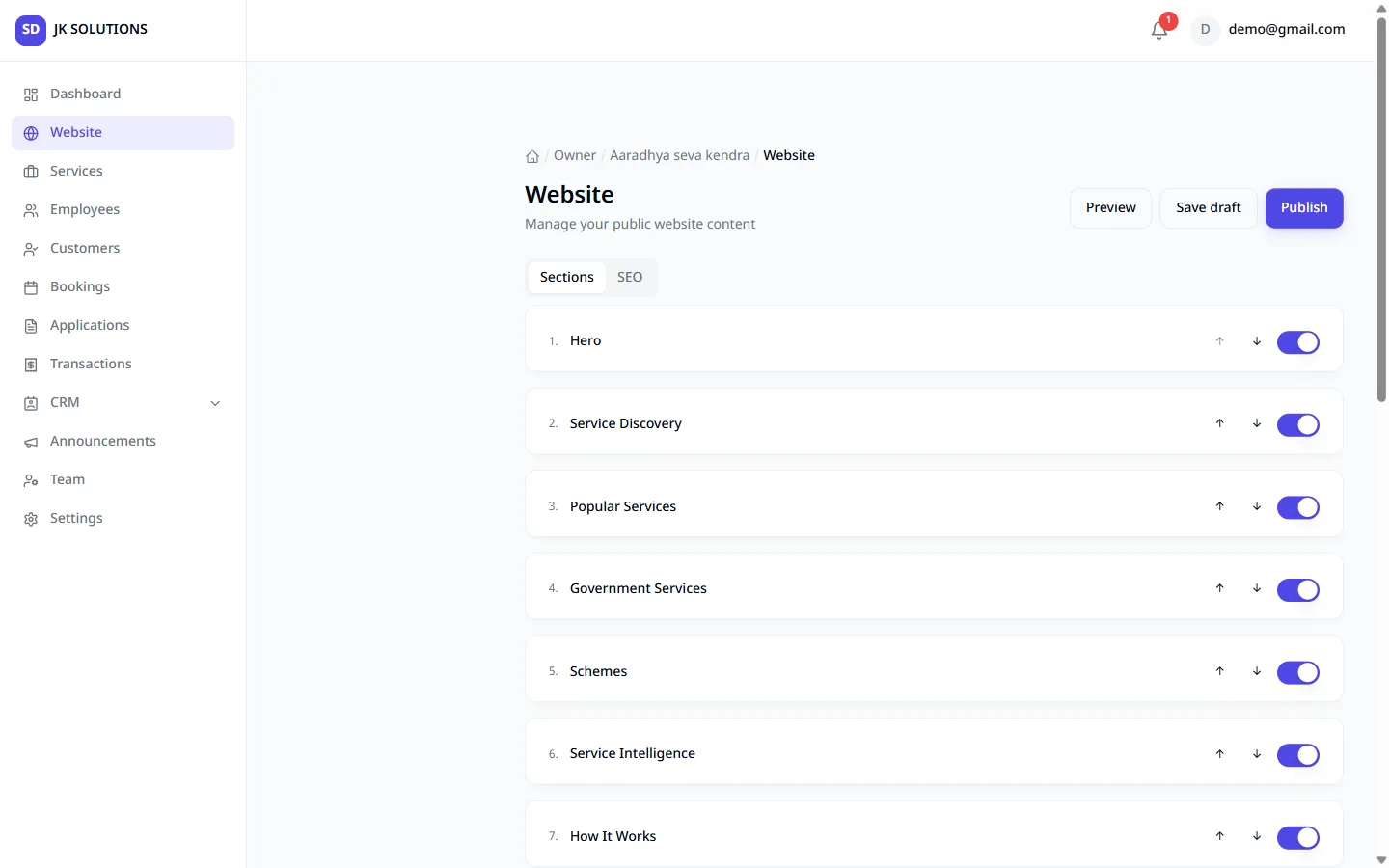Switch to the SEO tab
Viewport: 1389px width, 868px height.
(x=630, y=278)
